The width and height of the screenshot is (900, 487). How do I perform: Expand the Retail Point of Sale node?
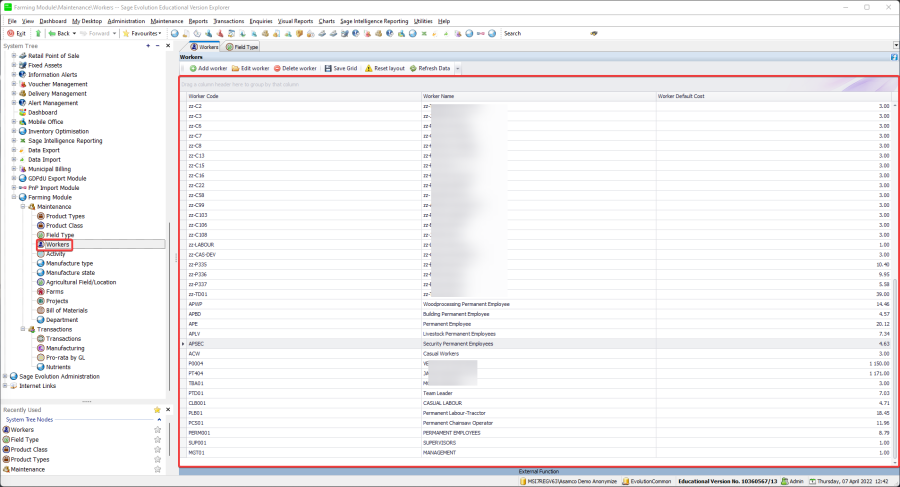click(14, 56)
